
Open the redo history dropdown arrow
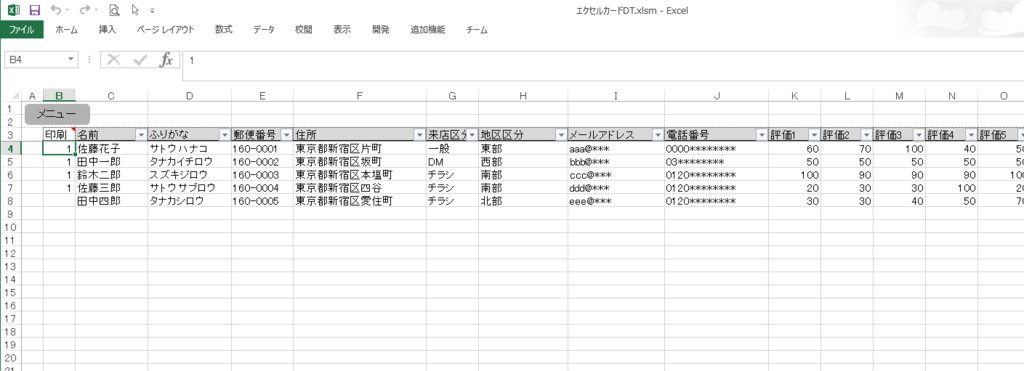96,10
